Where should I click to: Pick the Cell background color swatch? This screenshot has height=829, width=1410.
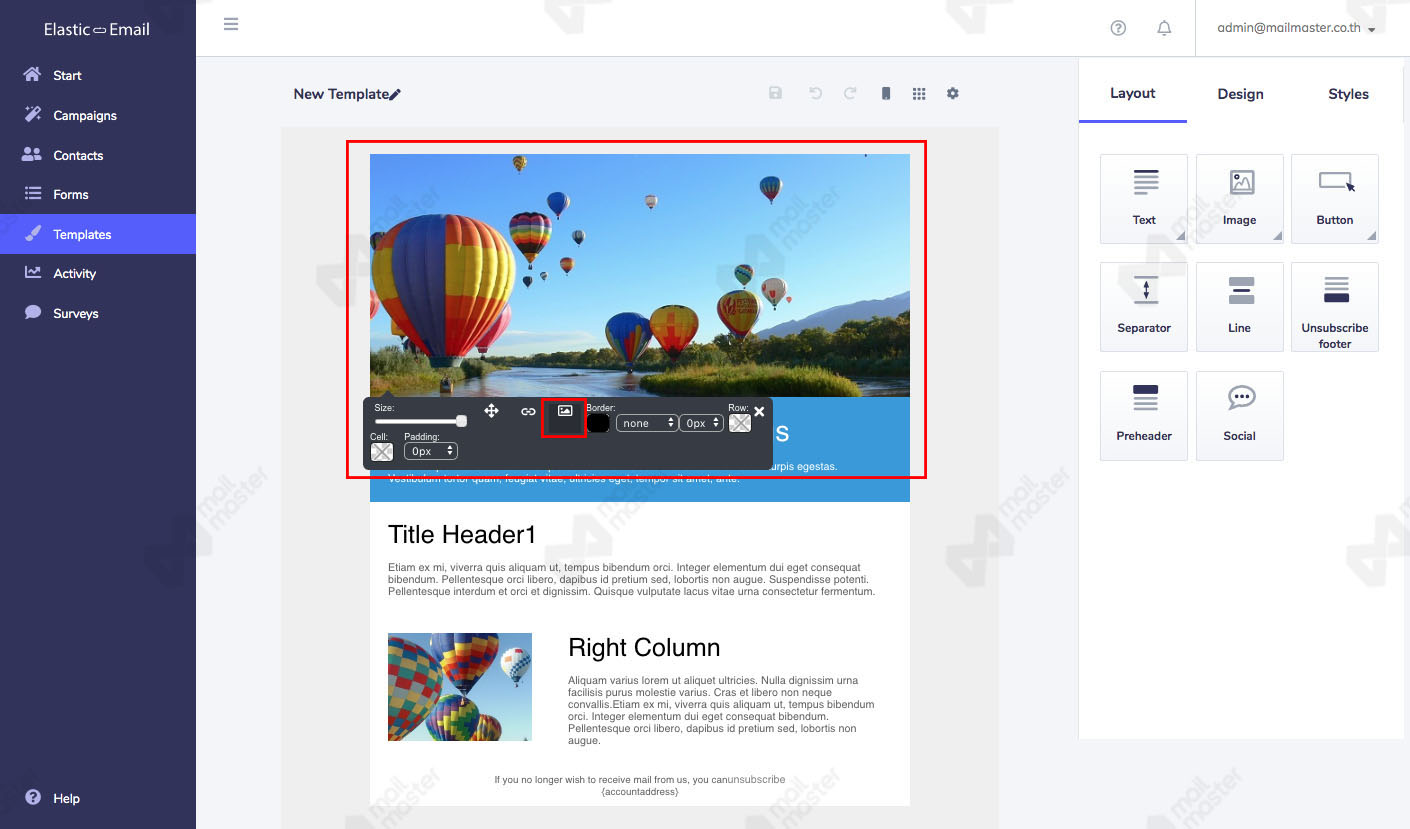[x=382, y=452]
